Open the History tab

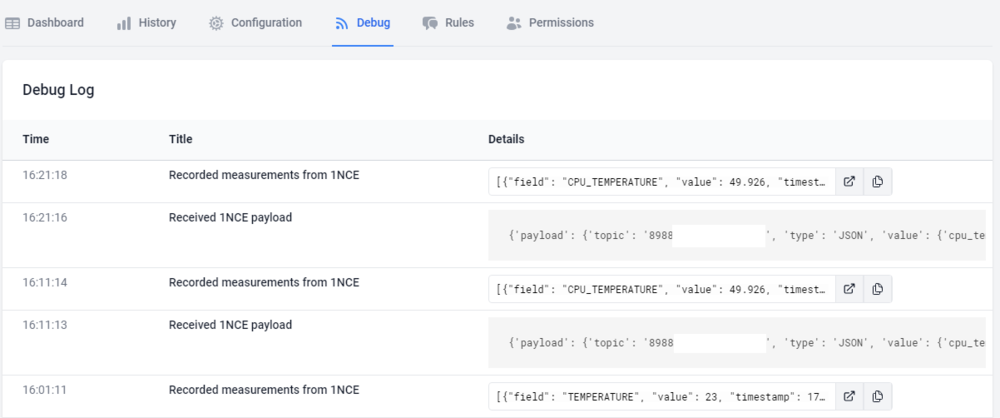(x=157, y=23)
